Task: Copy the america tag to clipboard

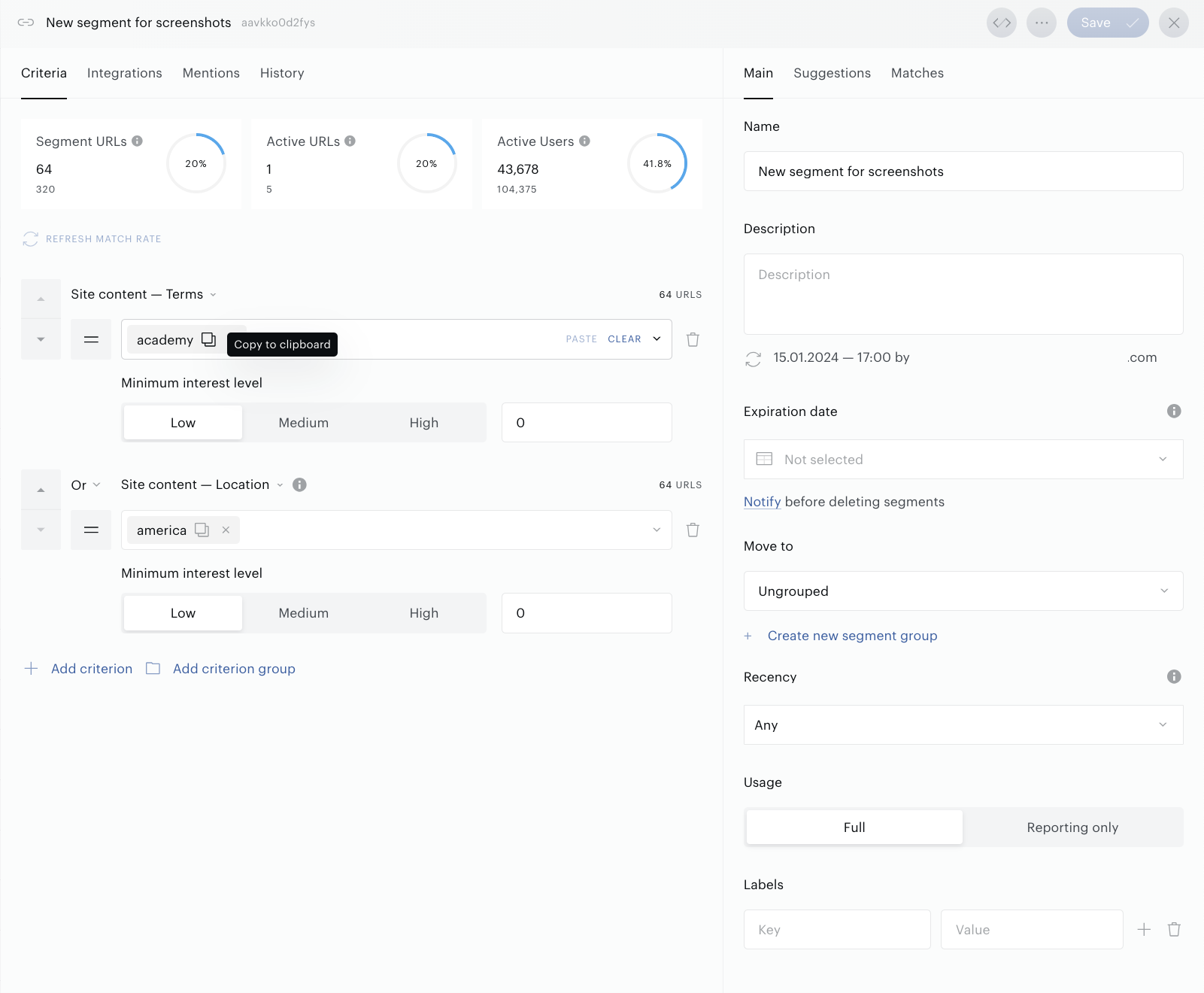Action: pyautogui.click(x=202, y=530)
